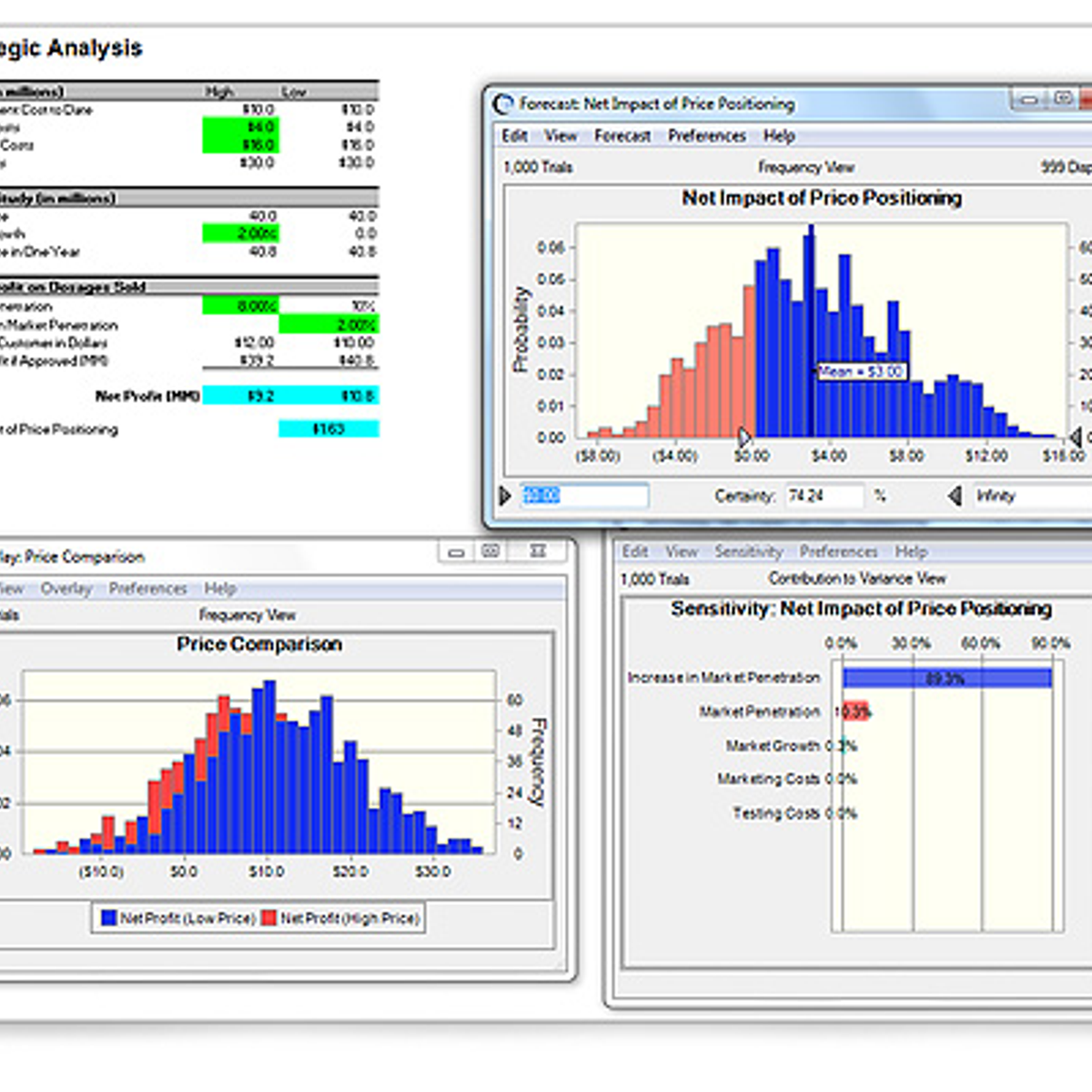Click the Infinity upper bound field

coord(1028,496)
